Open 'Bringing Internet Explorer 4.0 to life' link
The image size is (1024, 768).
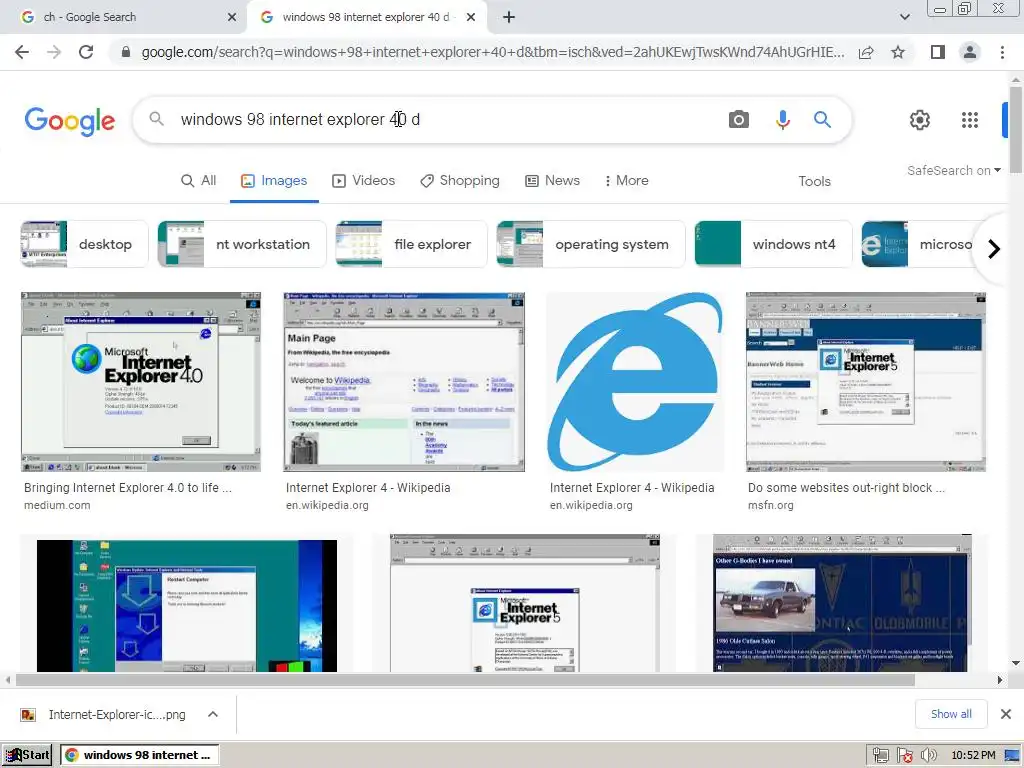tap(128, 488)
